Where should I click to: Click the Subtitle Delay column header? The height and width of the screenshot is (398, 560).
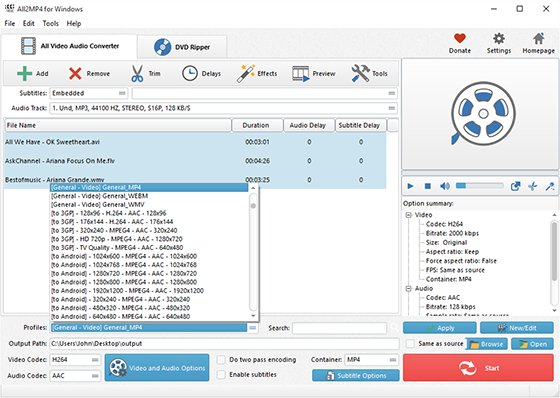(360, 125)
